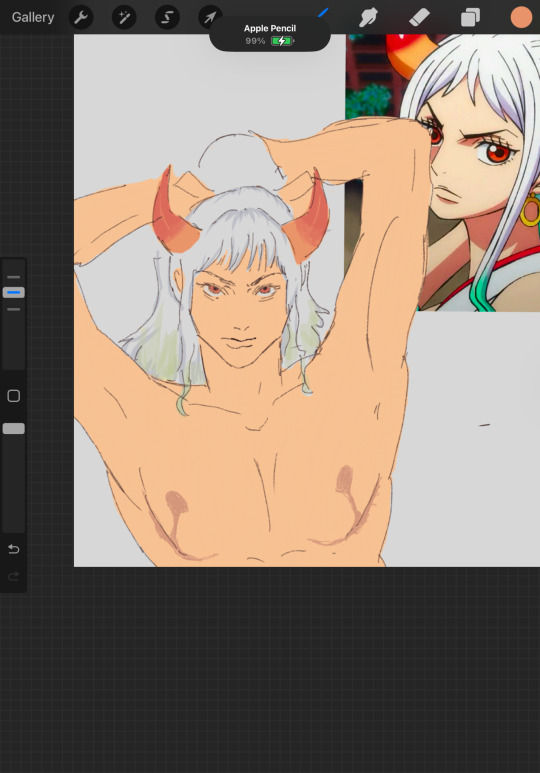Adjust the brush opacity slider handle
This screenshot has height=773, width=540.
coord(14,428)
